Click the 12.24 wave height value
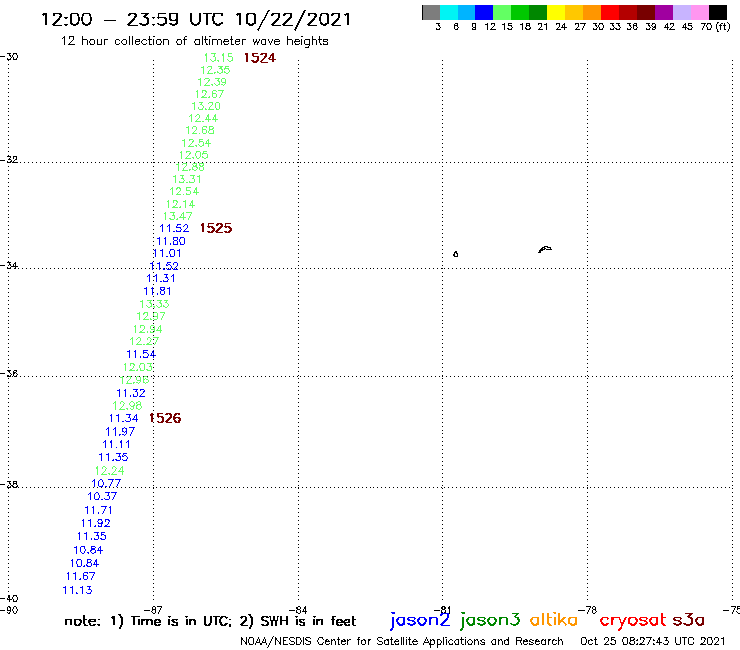The width and height of the screenshot is (740, 650). [109, 471]
